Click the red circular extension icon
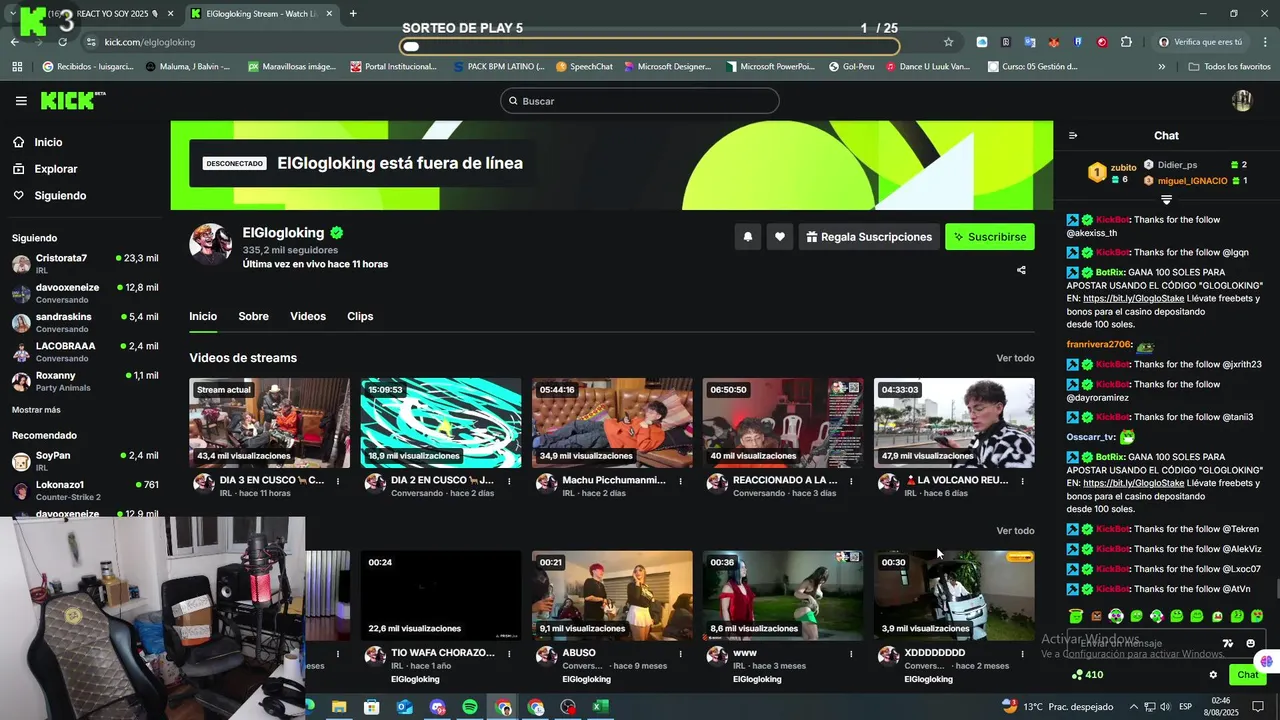This screenshot has width=1280, height=720. coord(1102,42)
